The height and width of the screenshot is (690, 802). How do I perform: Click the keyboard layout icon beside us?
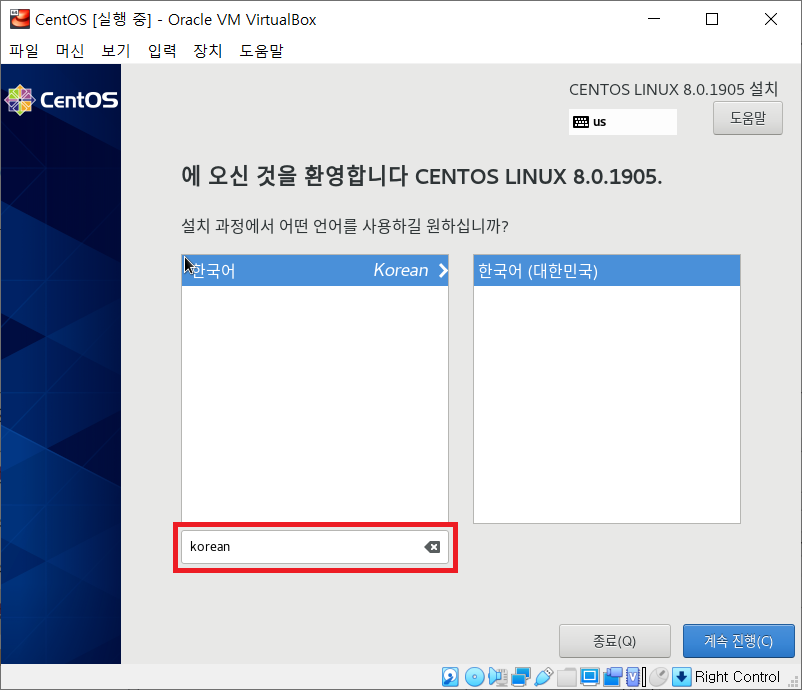pos(581,122)
